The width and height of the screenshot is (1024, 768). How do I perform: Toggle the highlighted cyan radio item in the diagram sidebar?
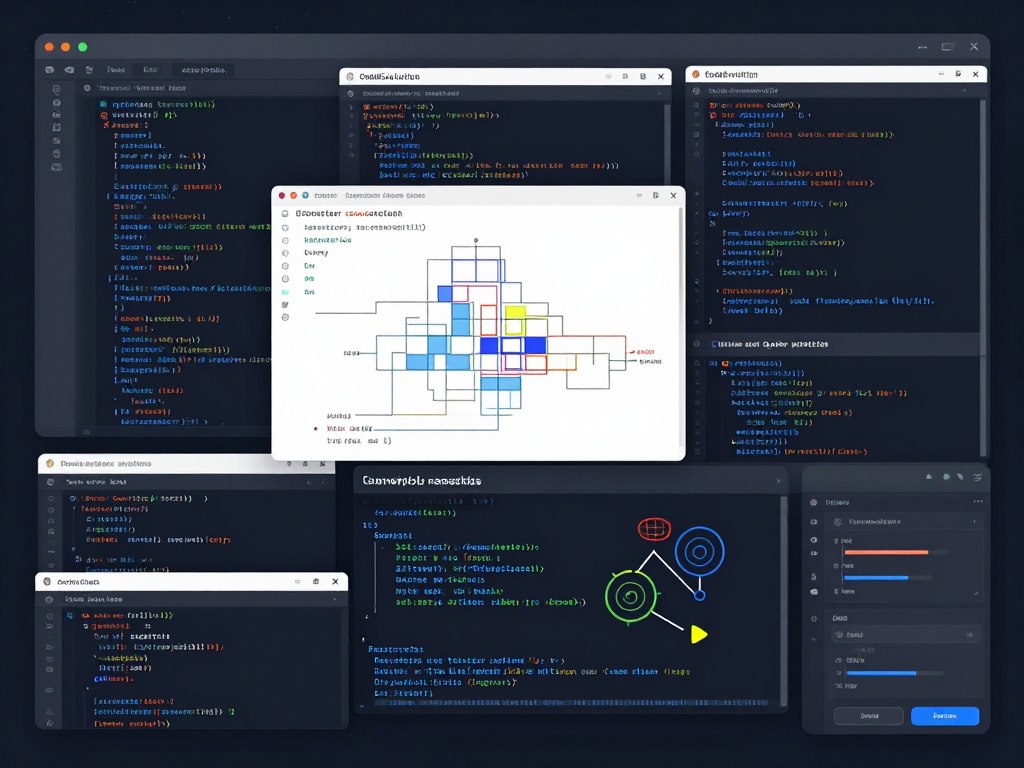286,291
